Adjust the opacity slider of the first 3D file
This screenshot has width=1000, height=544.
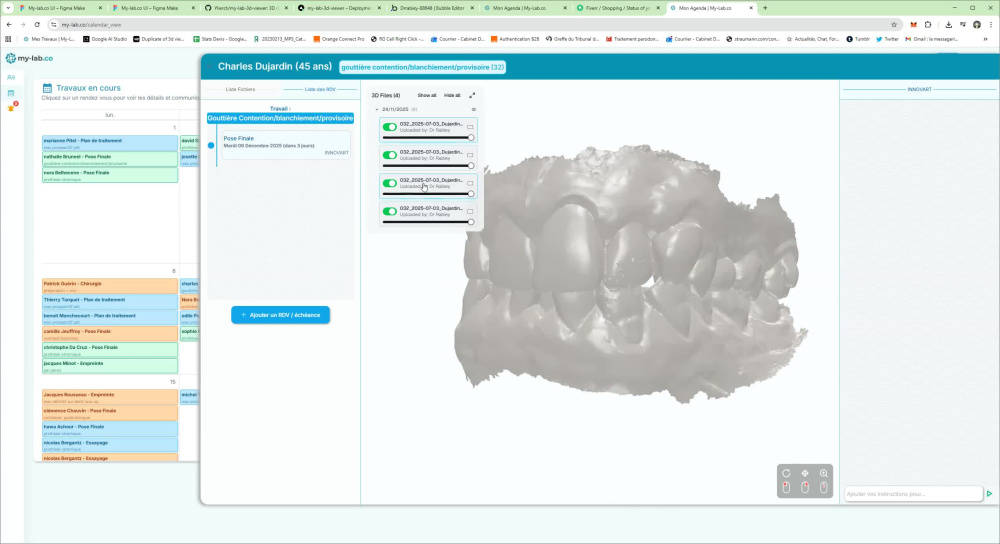428,138
